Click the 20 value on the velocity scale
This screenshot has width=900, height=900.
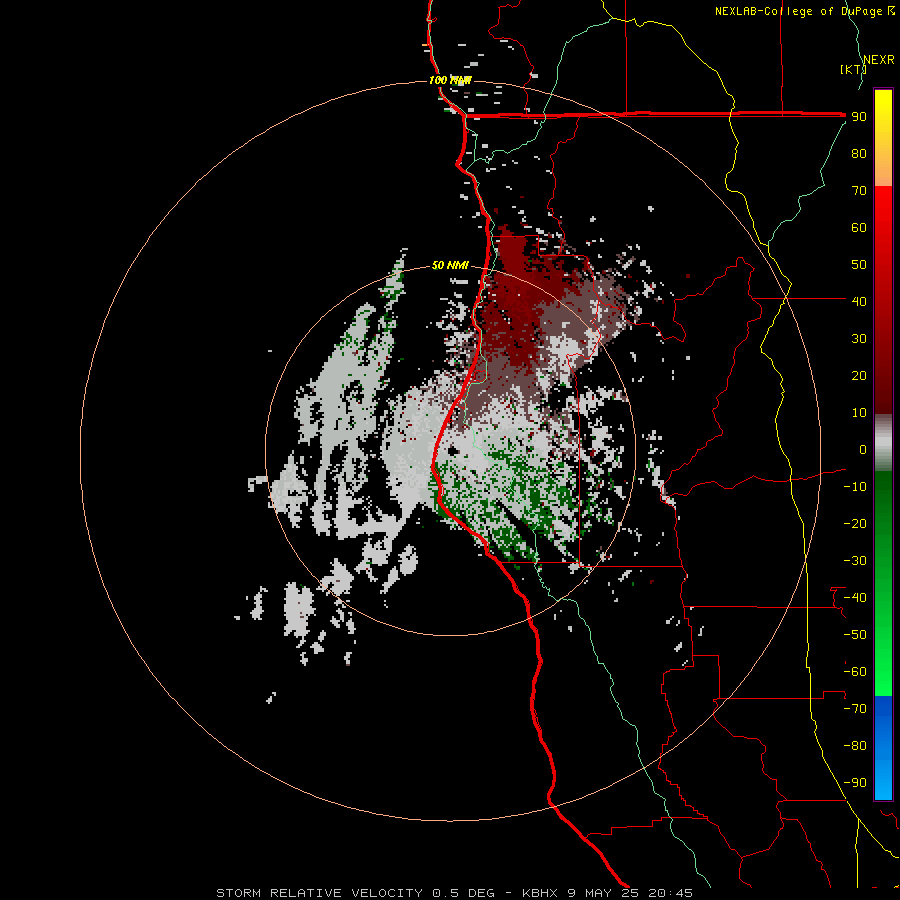pos(859,375)
